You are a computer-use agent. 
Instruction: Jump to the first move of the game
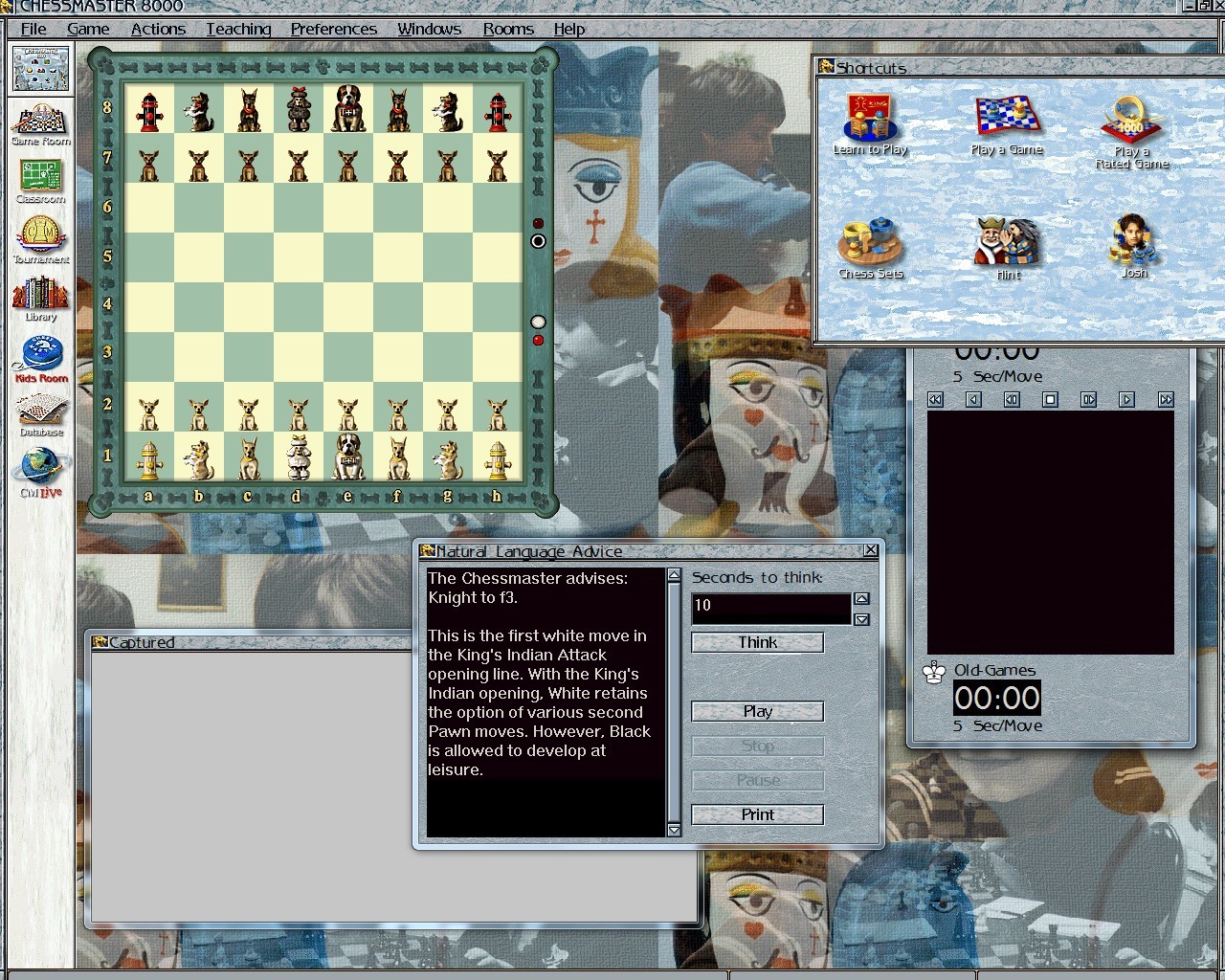click(x=936, y=399)
